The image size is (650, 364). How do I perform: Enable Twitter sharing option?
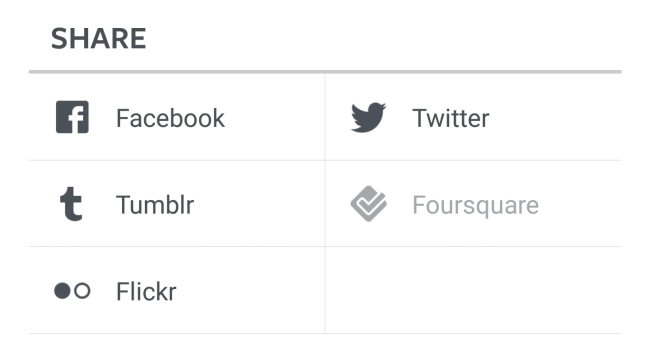pyautogui.click(x=473, y=117)
